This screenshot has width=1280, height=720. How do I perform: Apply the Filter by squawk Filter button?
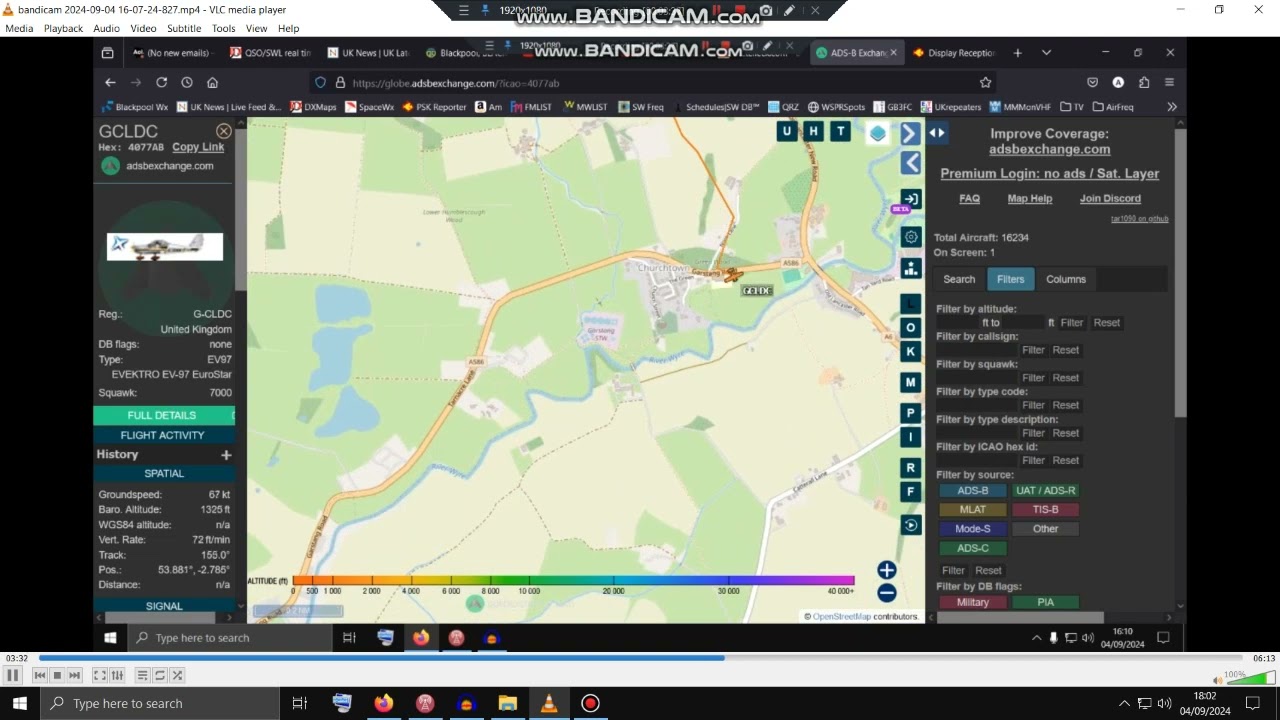pos(1033,378)
